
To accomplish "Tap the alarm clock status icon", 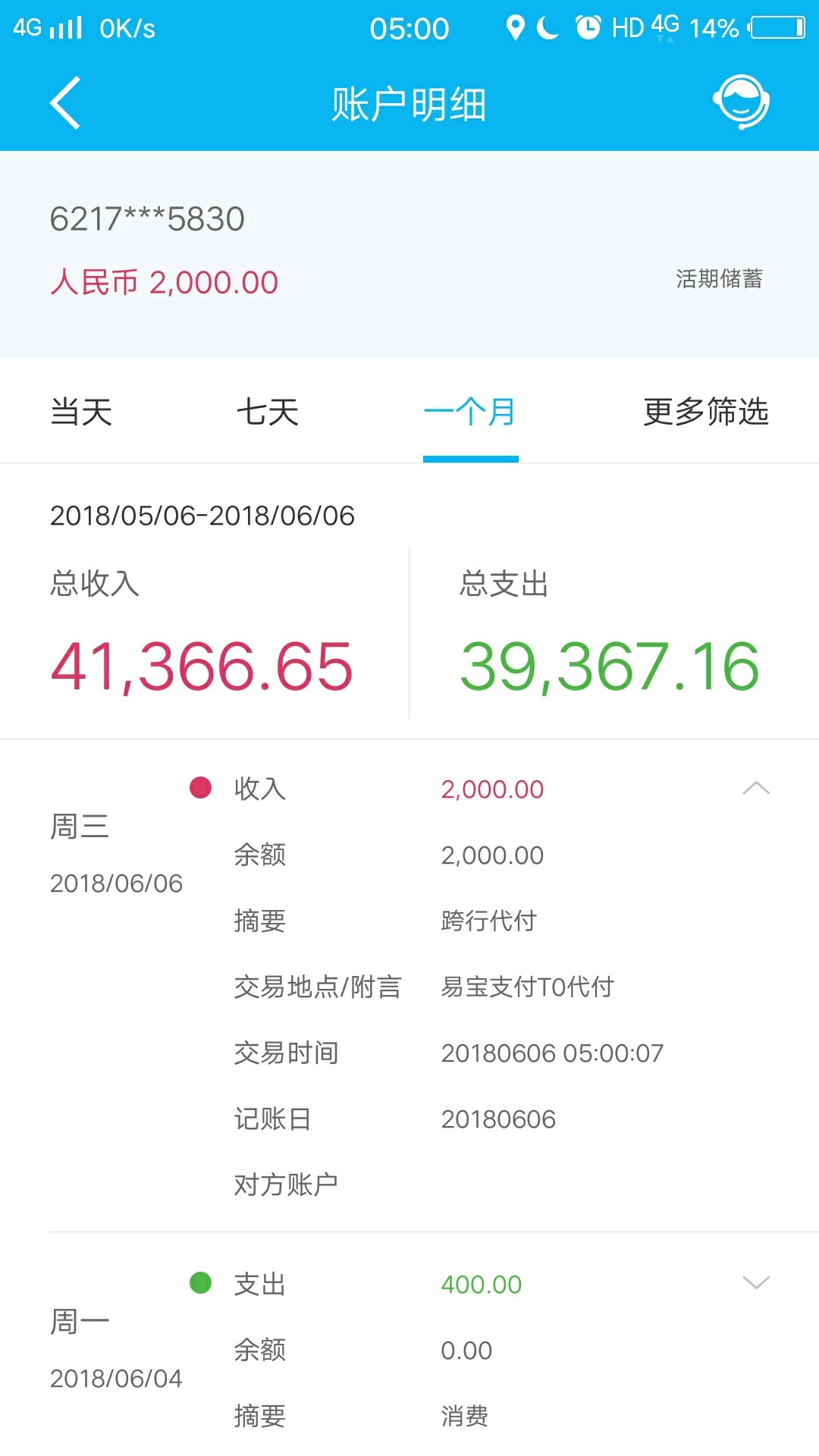I will pos(588,28).
